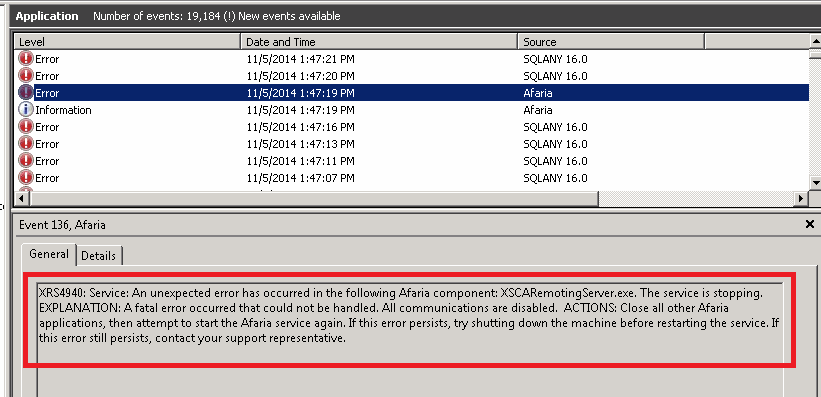Click Afaria source in the selected Error row
821x397 pixels.
point(538,93)
